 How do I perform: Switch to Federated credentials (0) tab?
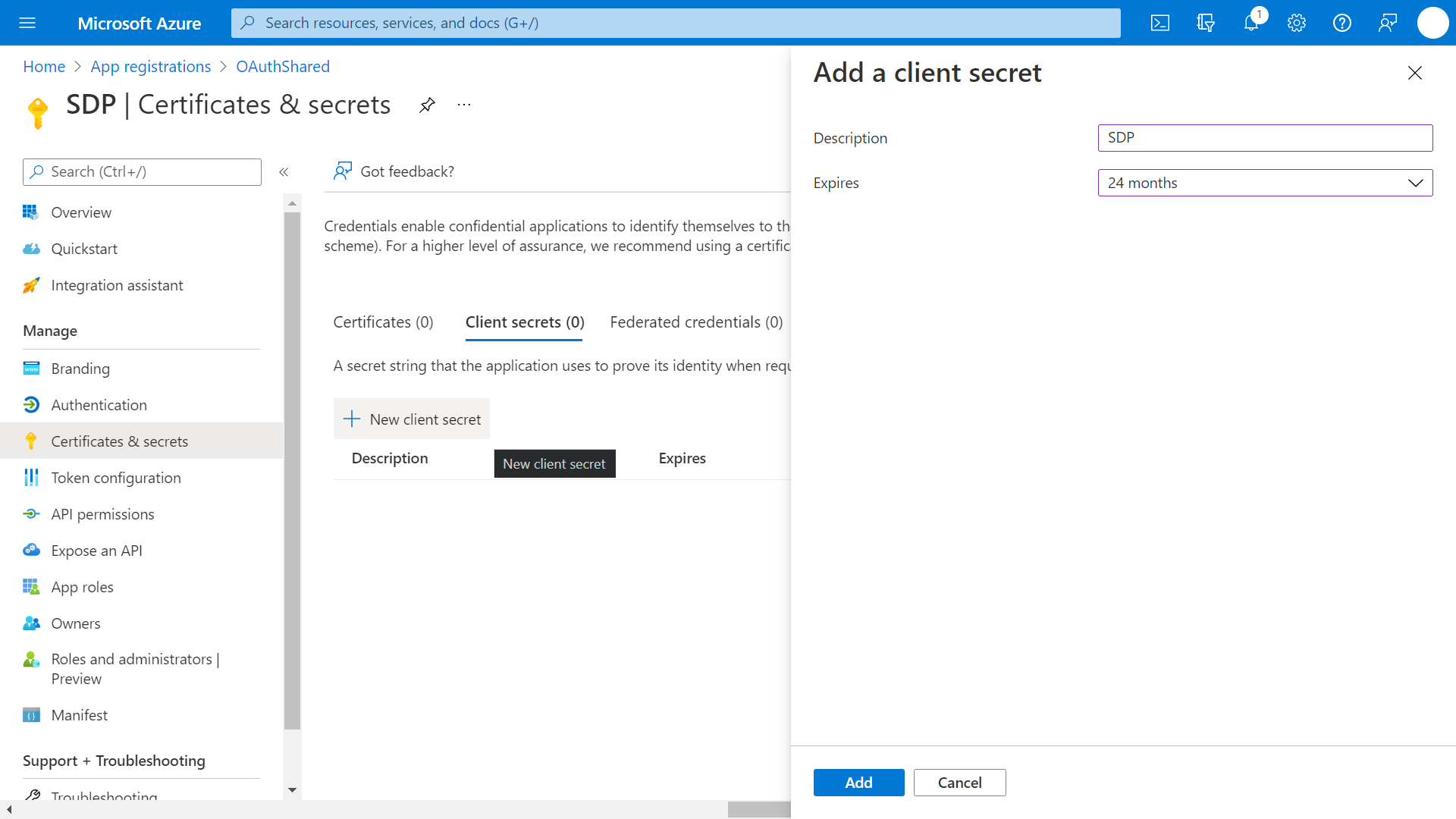tap(696, 322)
